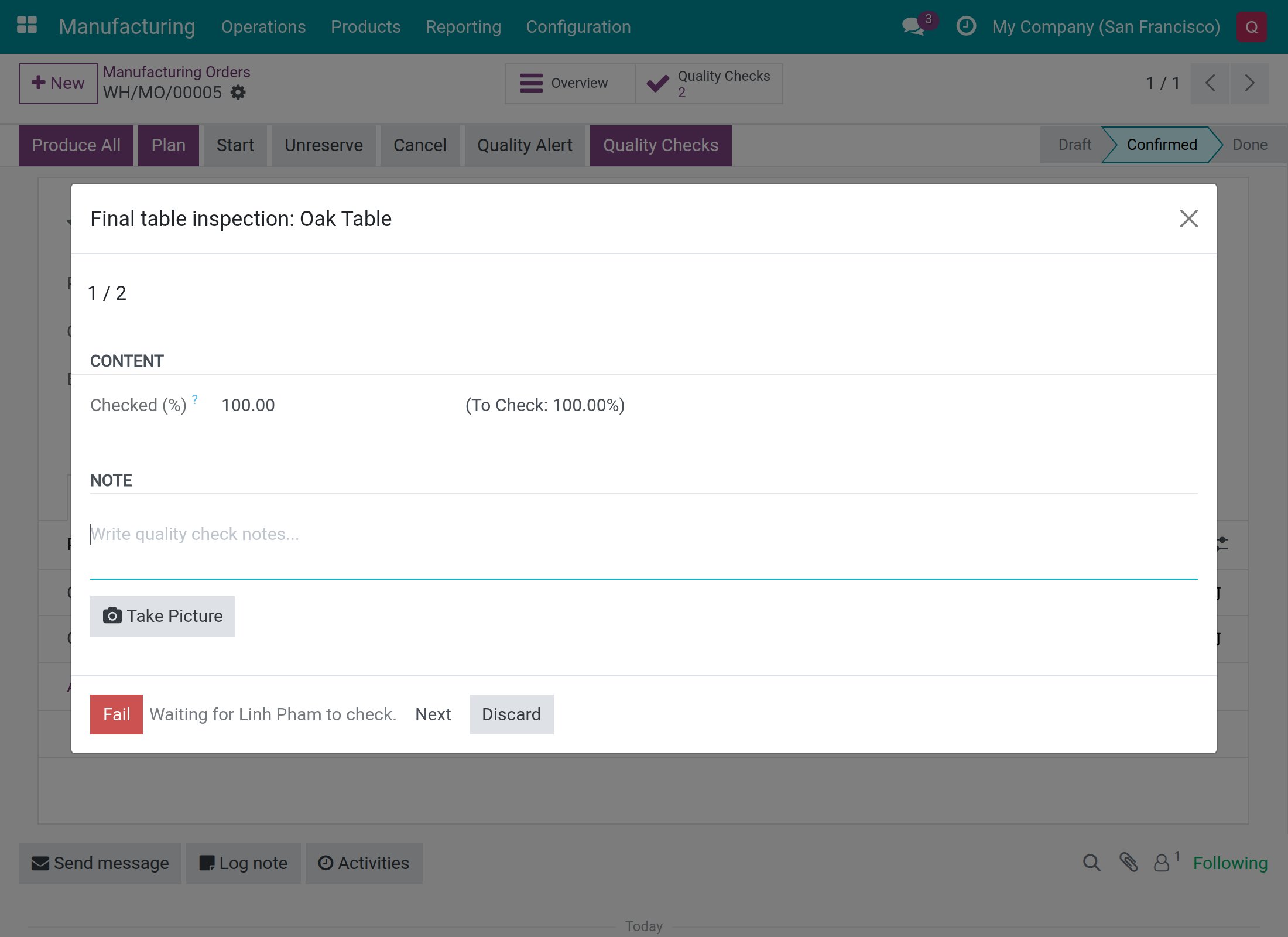Open the Operations menu
This screenshot has height=937, width=1288.
click(263, 27)
